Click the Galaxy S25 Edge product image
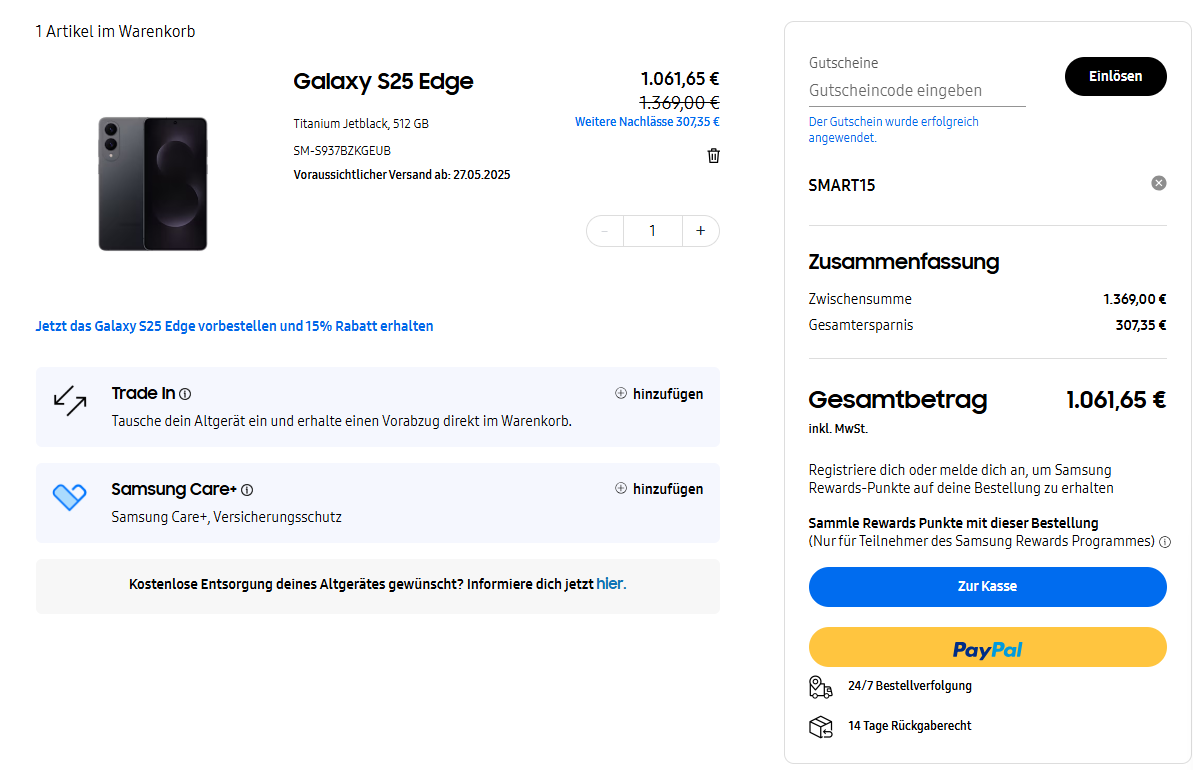 coord(153,184)
